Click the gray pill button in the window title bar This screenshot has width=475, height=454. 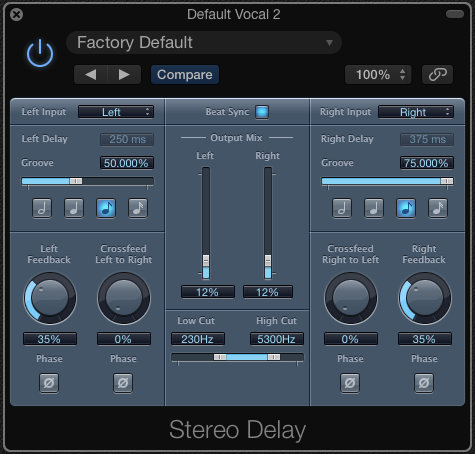[x=455, y=14]
